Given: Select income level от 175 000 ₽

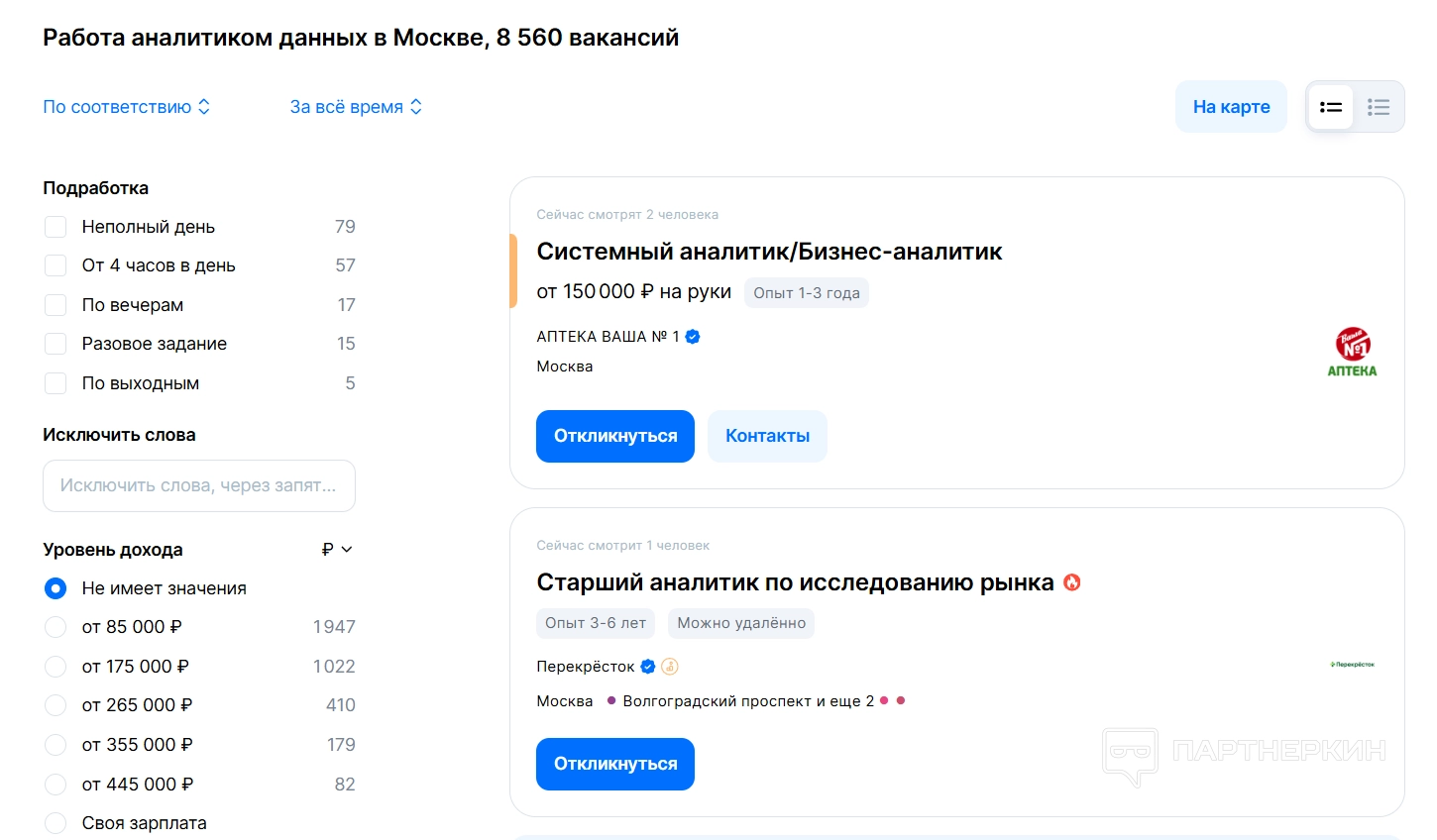Looking at the screenshot, I should 55,667.
